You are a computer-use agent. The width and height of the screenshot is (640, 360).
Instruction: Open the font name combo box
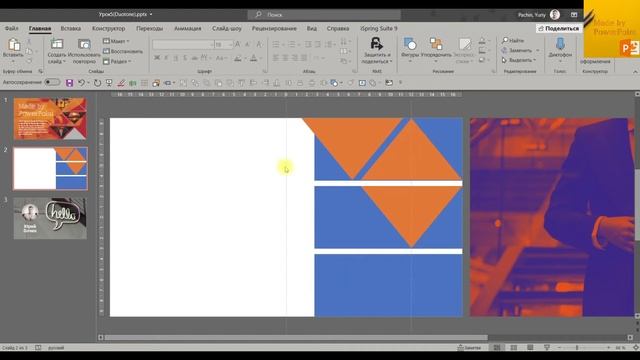(183, 44)
